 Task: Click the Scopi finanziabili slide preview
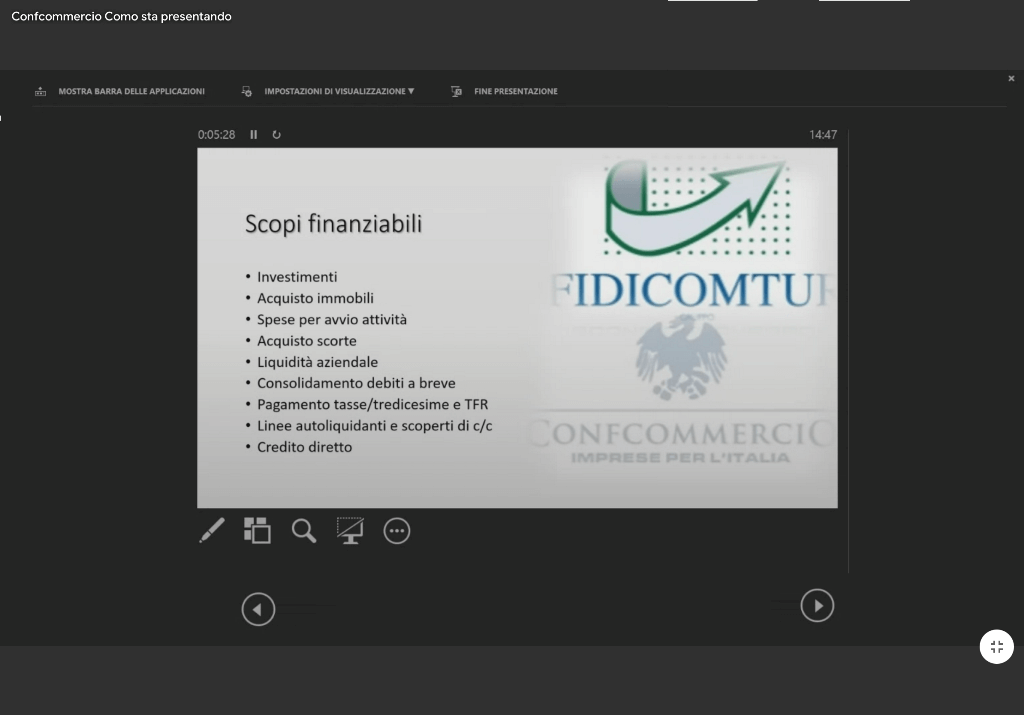coord(517,327)
